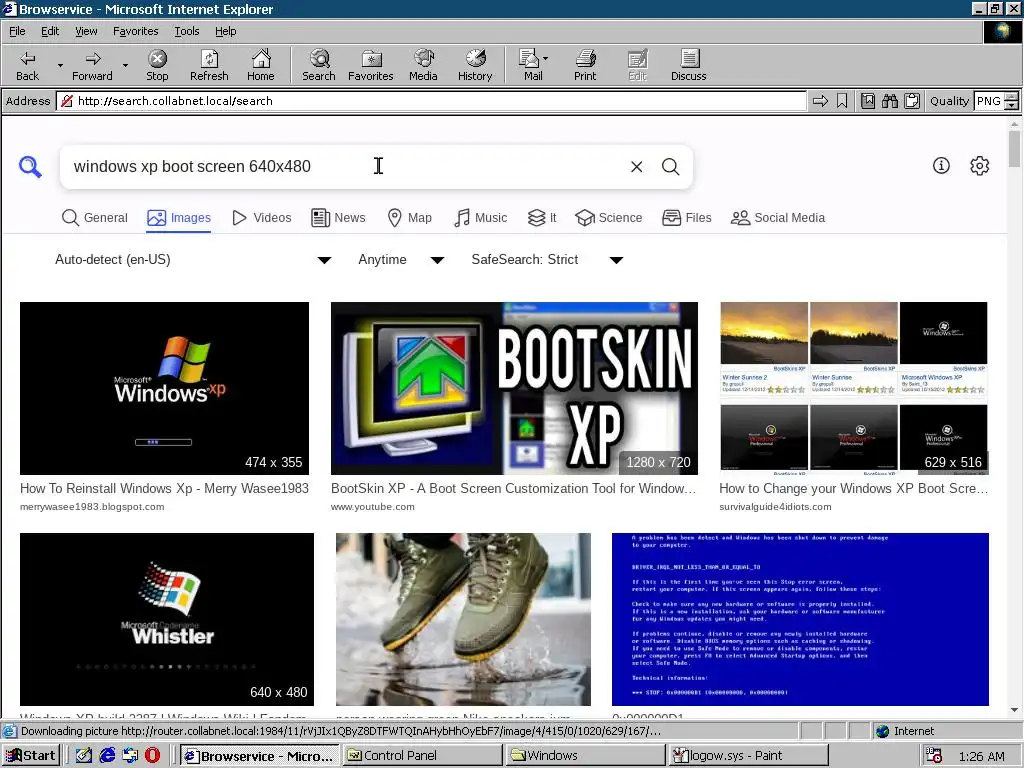Image resolution: width=1024 pixels, height=768 pixels.
Task: Decrease Quality with spinner down arrow
Action: [1011, 105]
